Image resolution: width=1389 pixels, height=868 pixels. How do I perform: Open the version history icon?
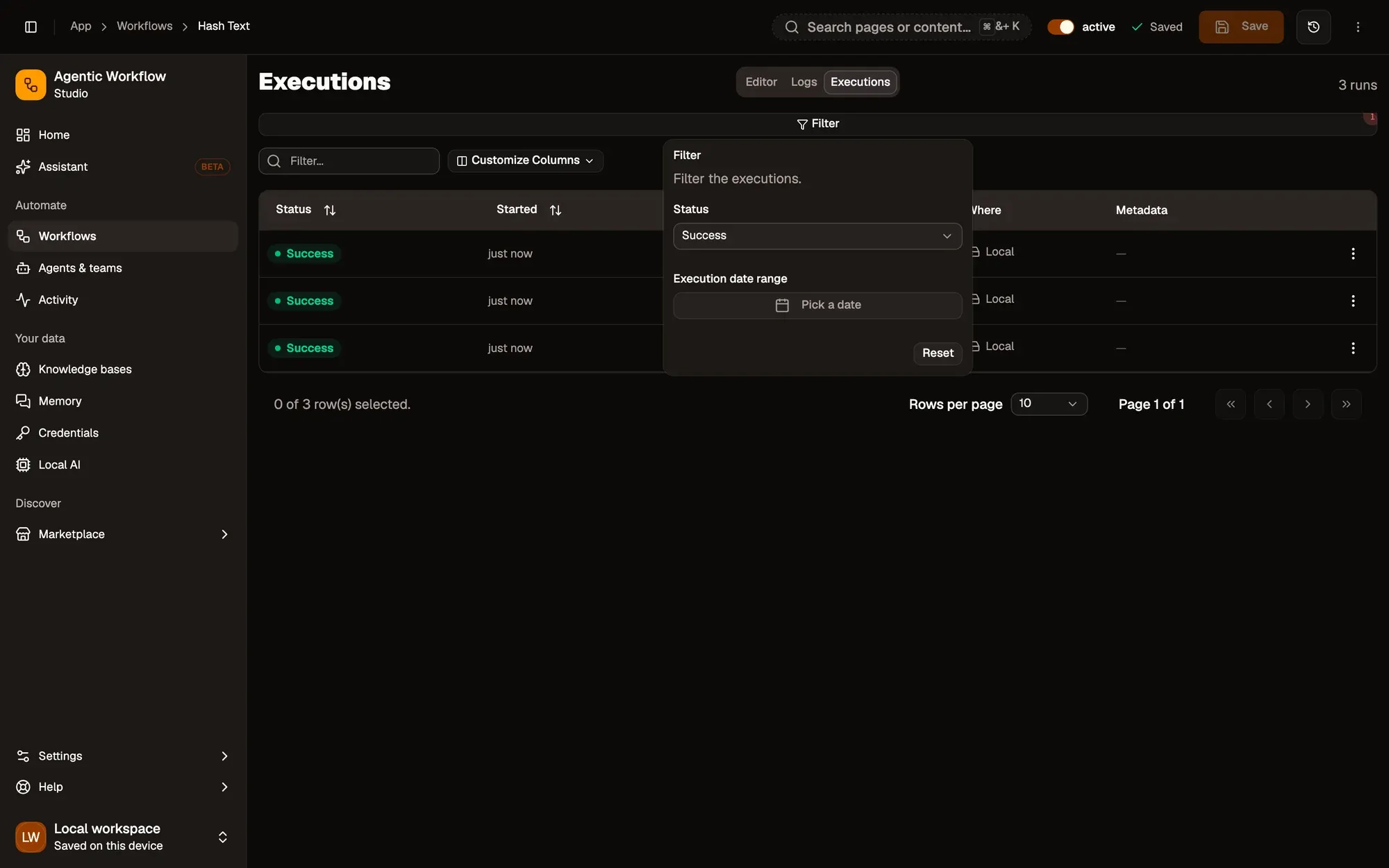1313,26
